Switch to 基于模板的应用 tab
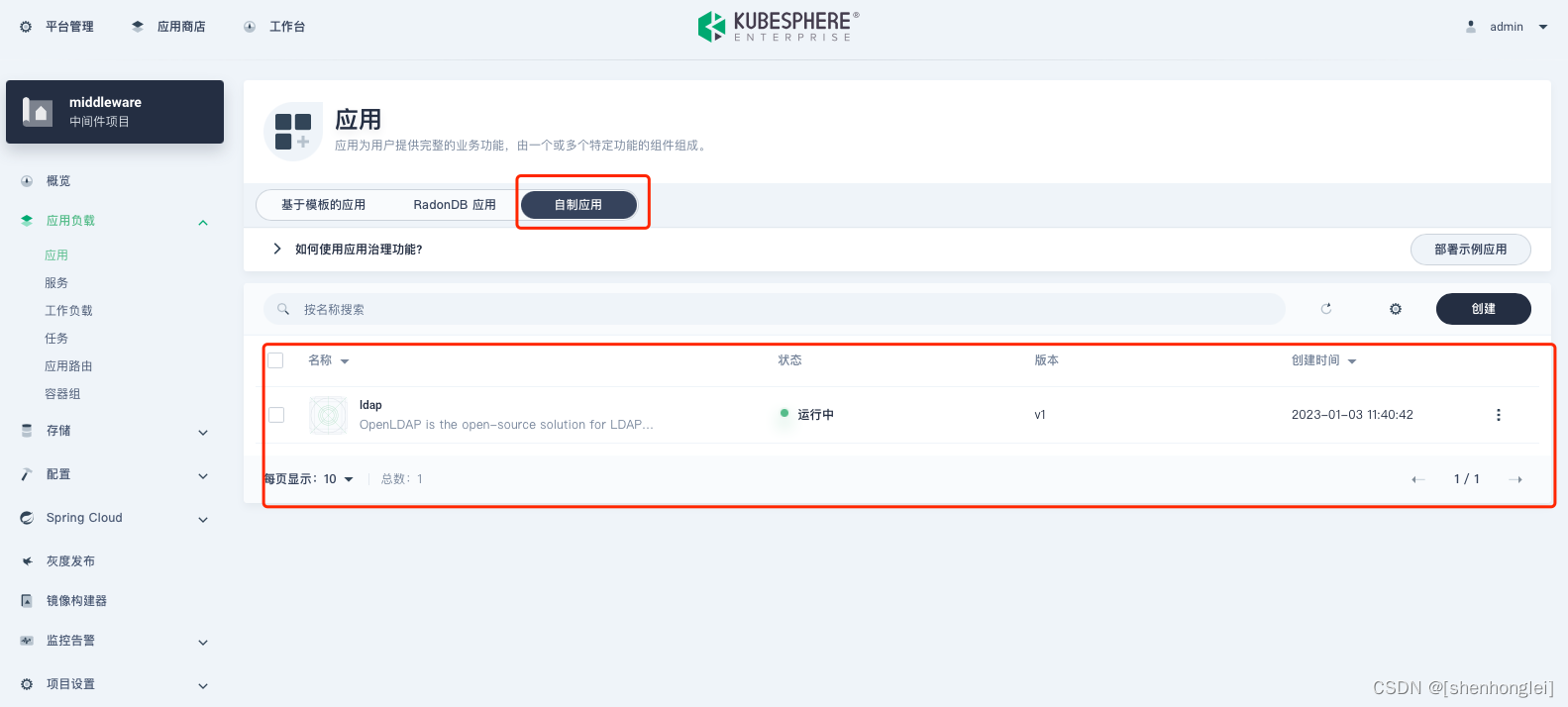Image resolution: width=1568 pixels, height=707 pixels. coord(323,205)
